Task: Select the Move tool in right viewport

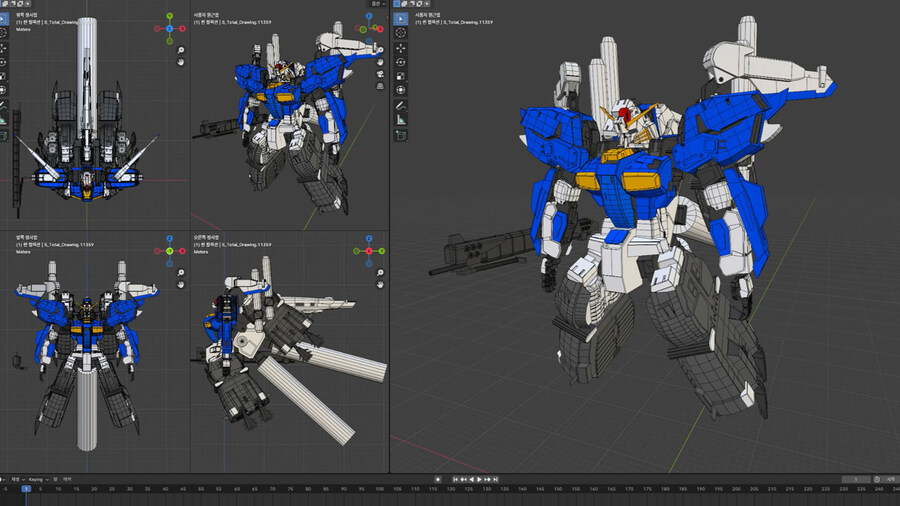Action: (x=401, y=48)
